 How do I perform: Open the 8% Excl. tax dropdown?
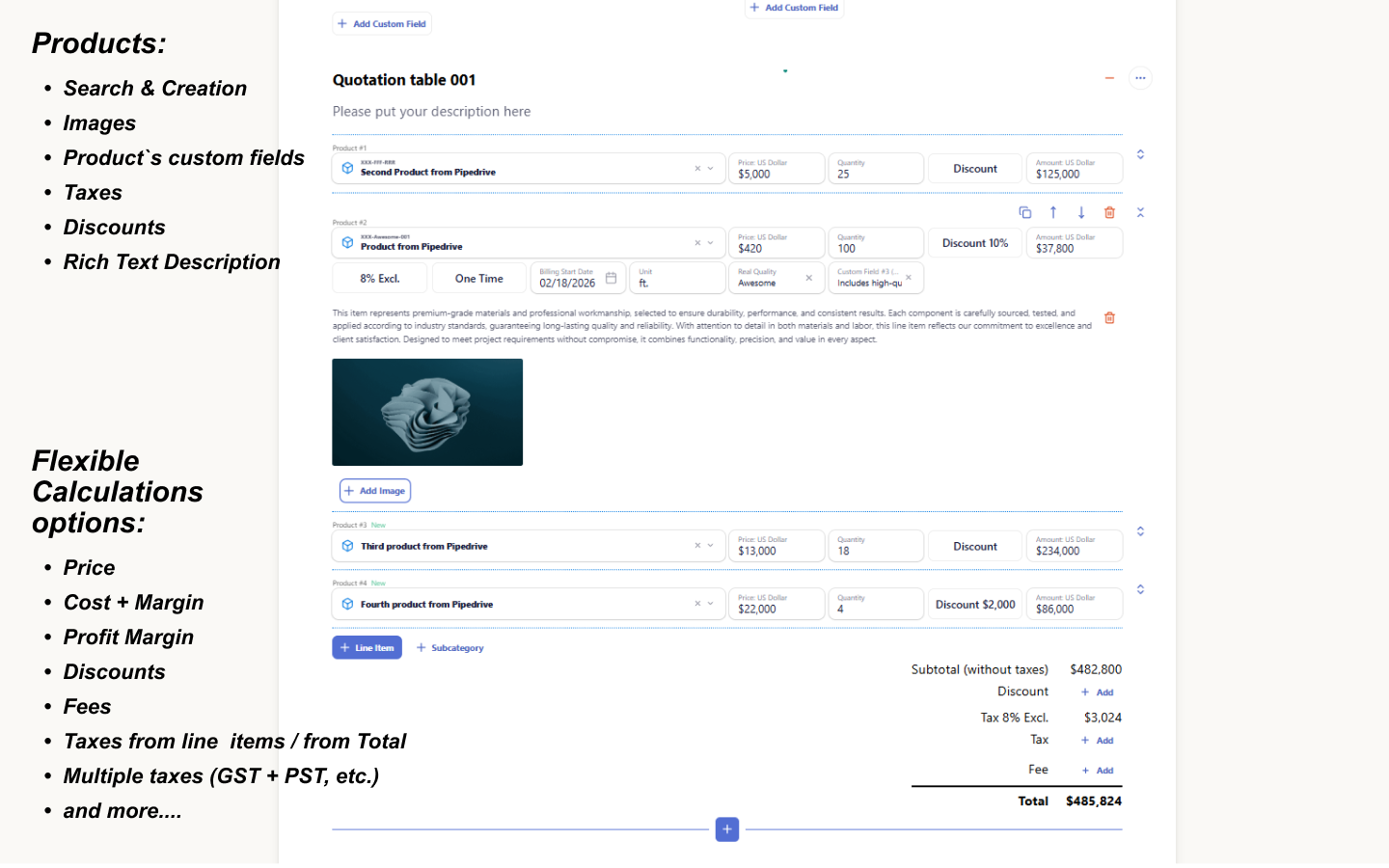379,278
